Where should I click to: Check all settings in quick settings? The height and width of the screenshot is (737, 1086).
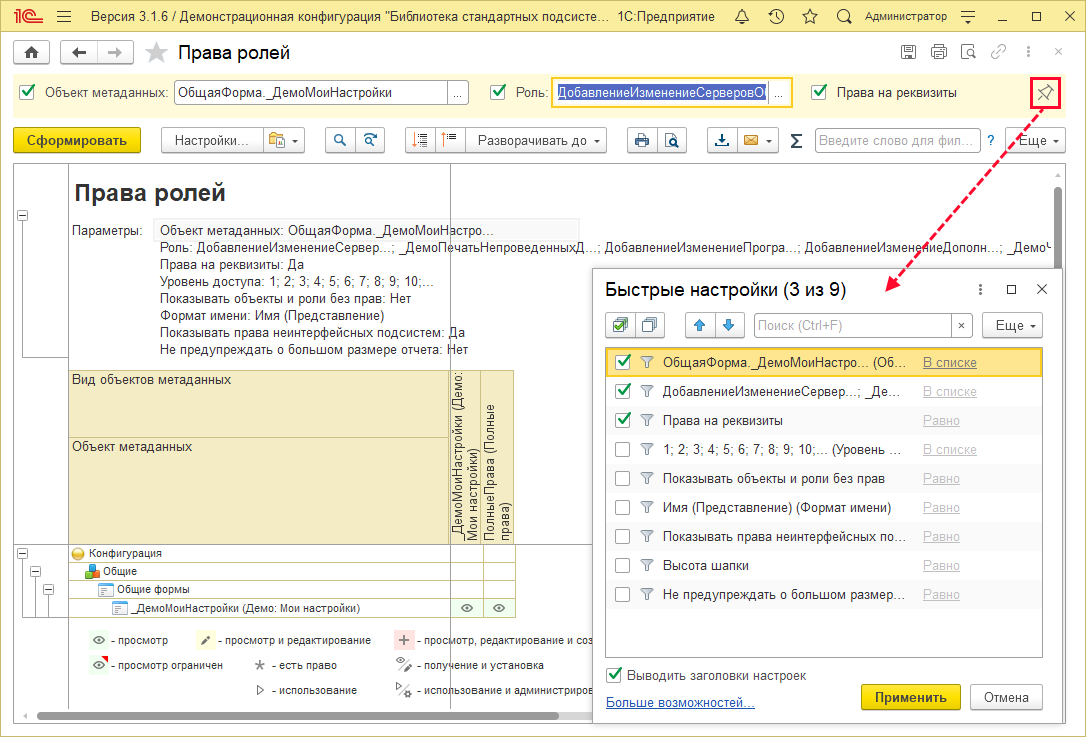coord(621,325)
